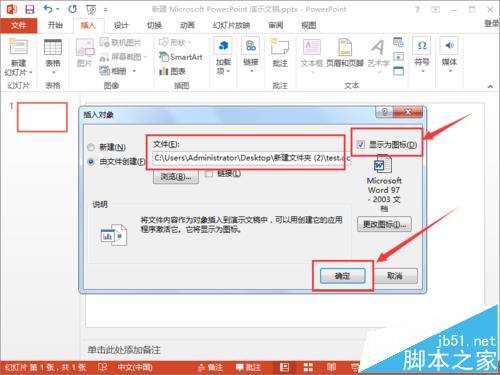Image resolution: width=500 pixels, height=375 pixels.
Task: Select slide 1 thumbnail
Action: click(42, 117)
